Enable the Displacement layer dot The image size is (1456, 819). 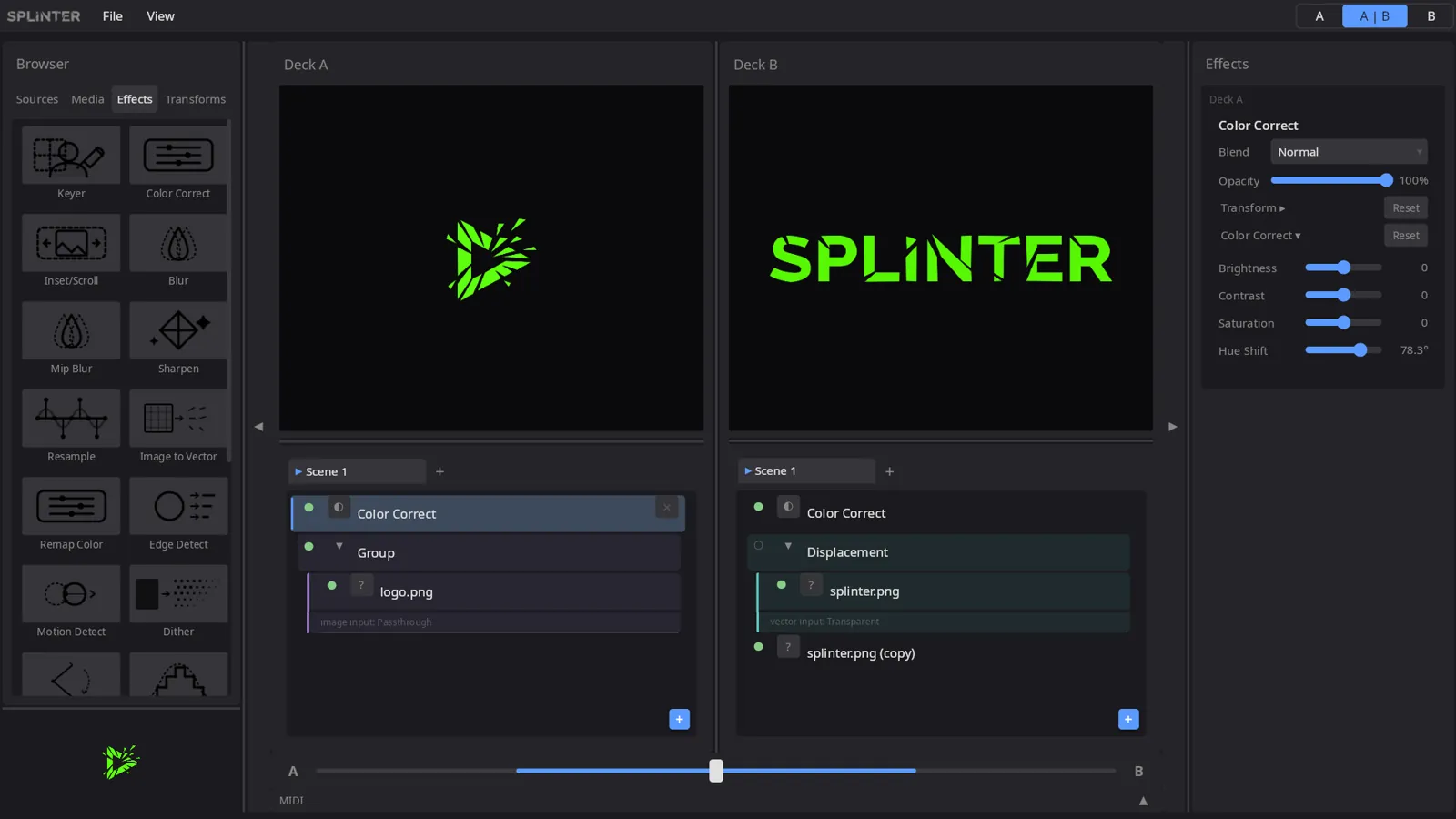click(x=758, y=546)
